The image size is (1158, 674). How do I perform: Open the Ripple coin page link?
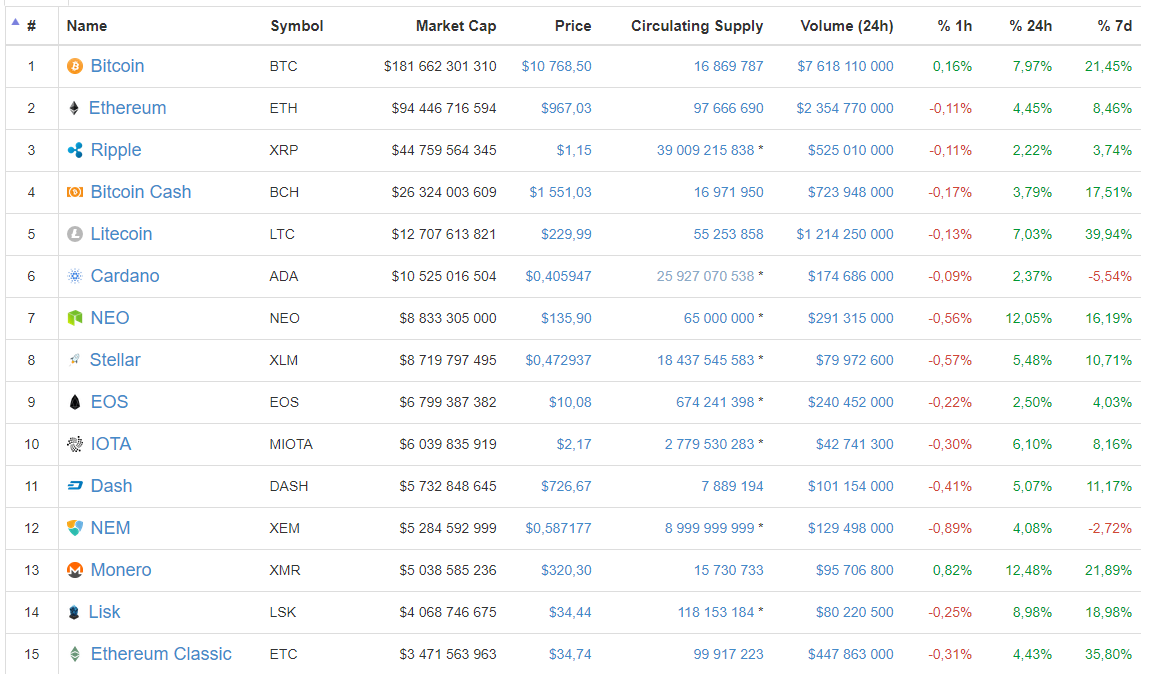116,150
